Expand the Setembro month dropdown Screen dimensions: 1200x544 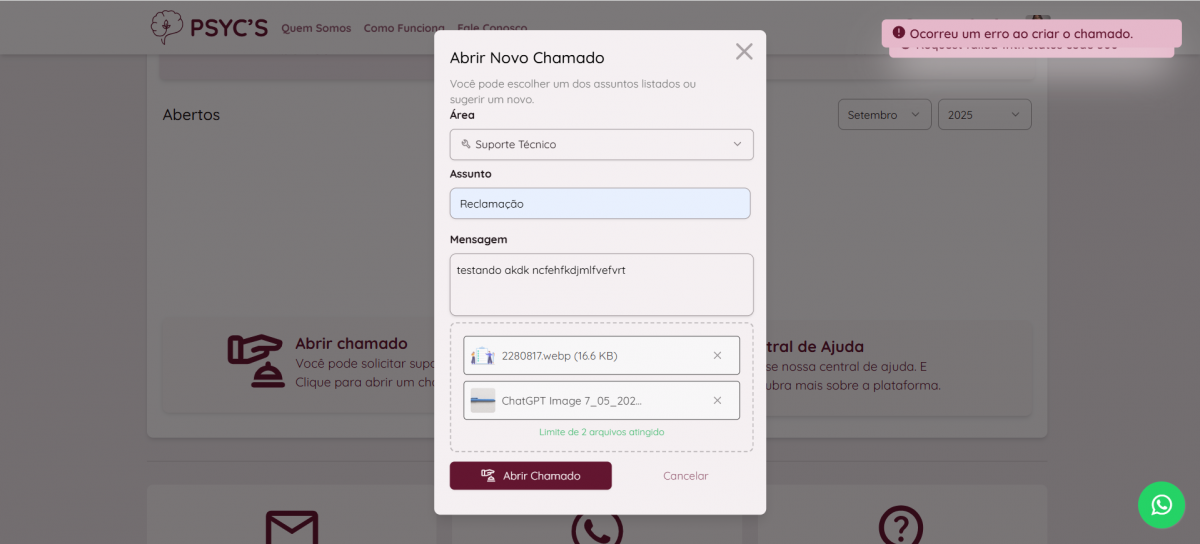884,115
